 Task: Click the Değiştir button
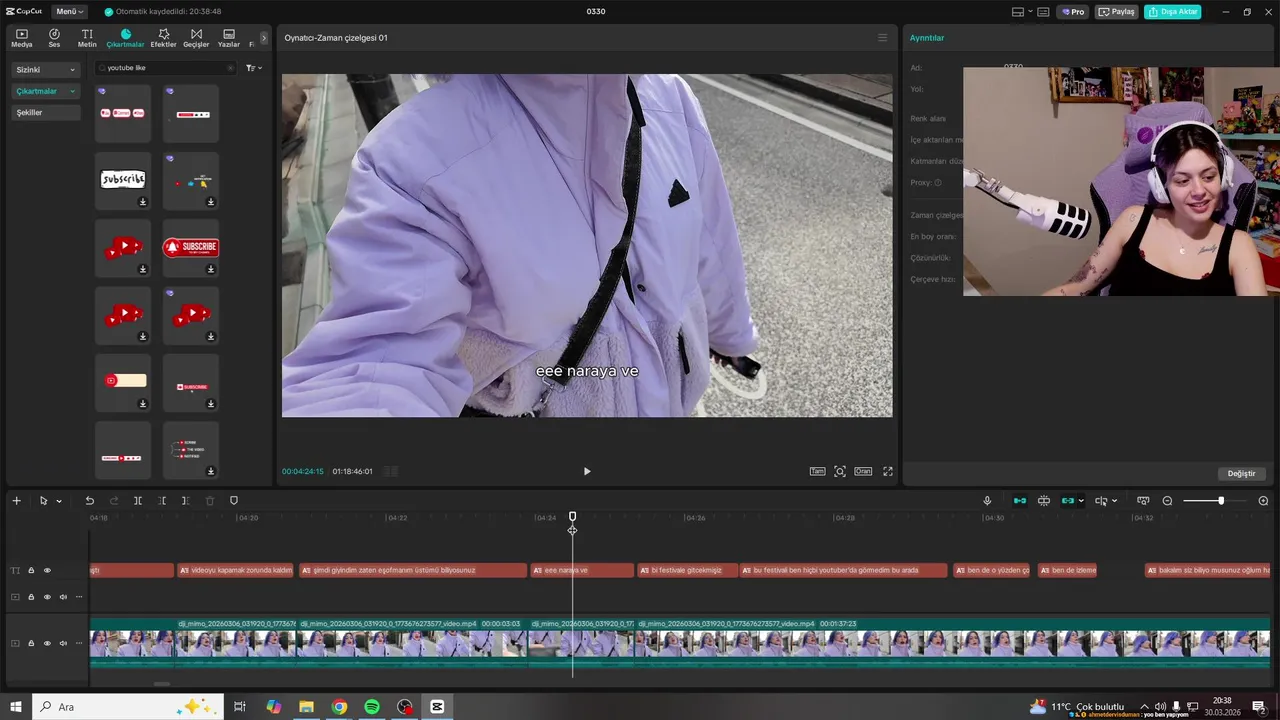[1241, 473]
